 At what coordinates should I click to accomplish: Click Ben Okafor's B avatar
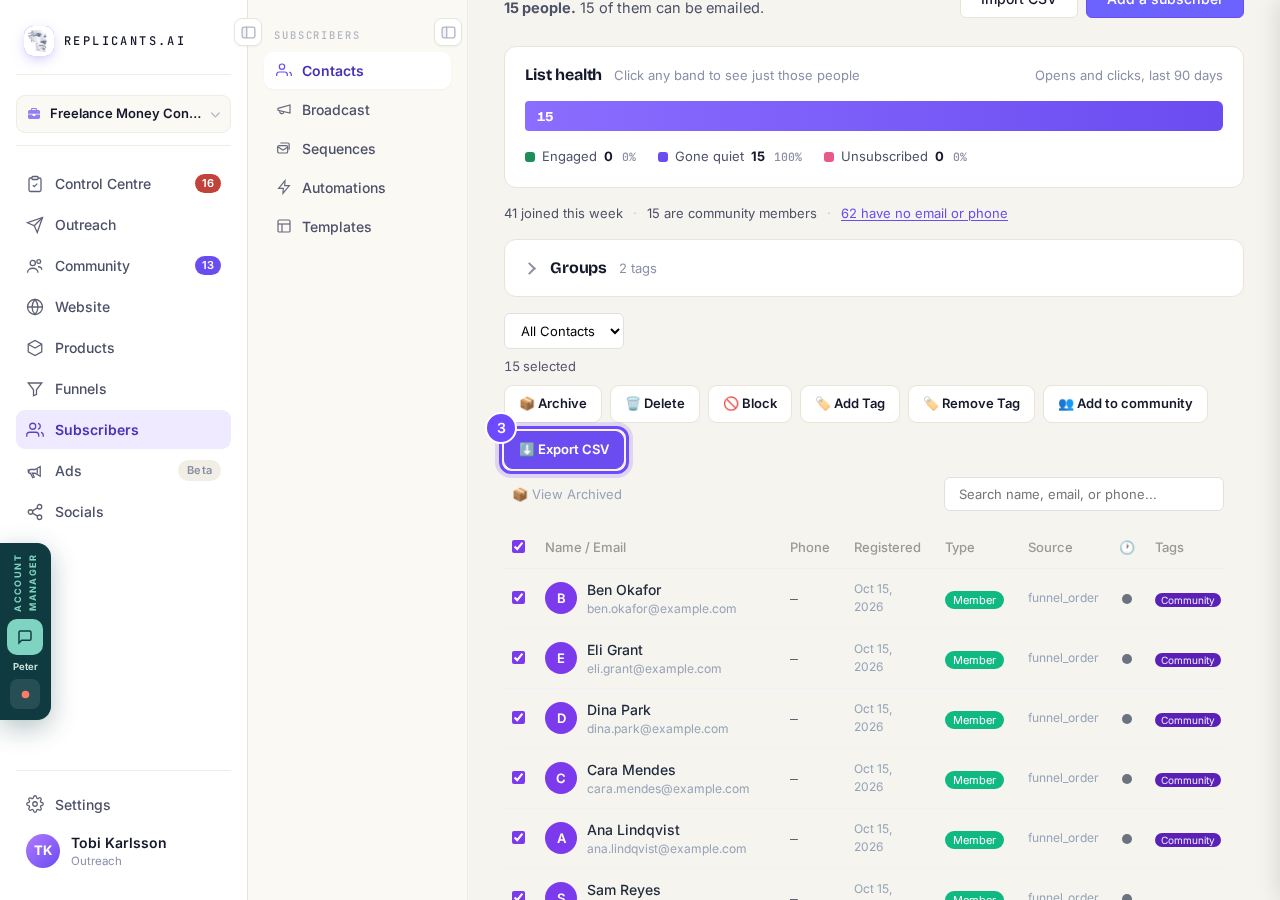[x=561, y=598]
